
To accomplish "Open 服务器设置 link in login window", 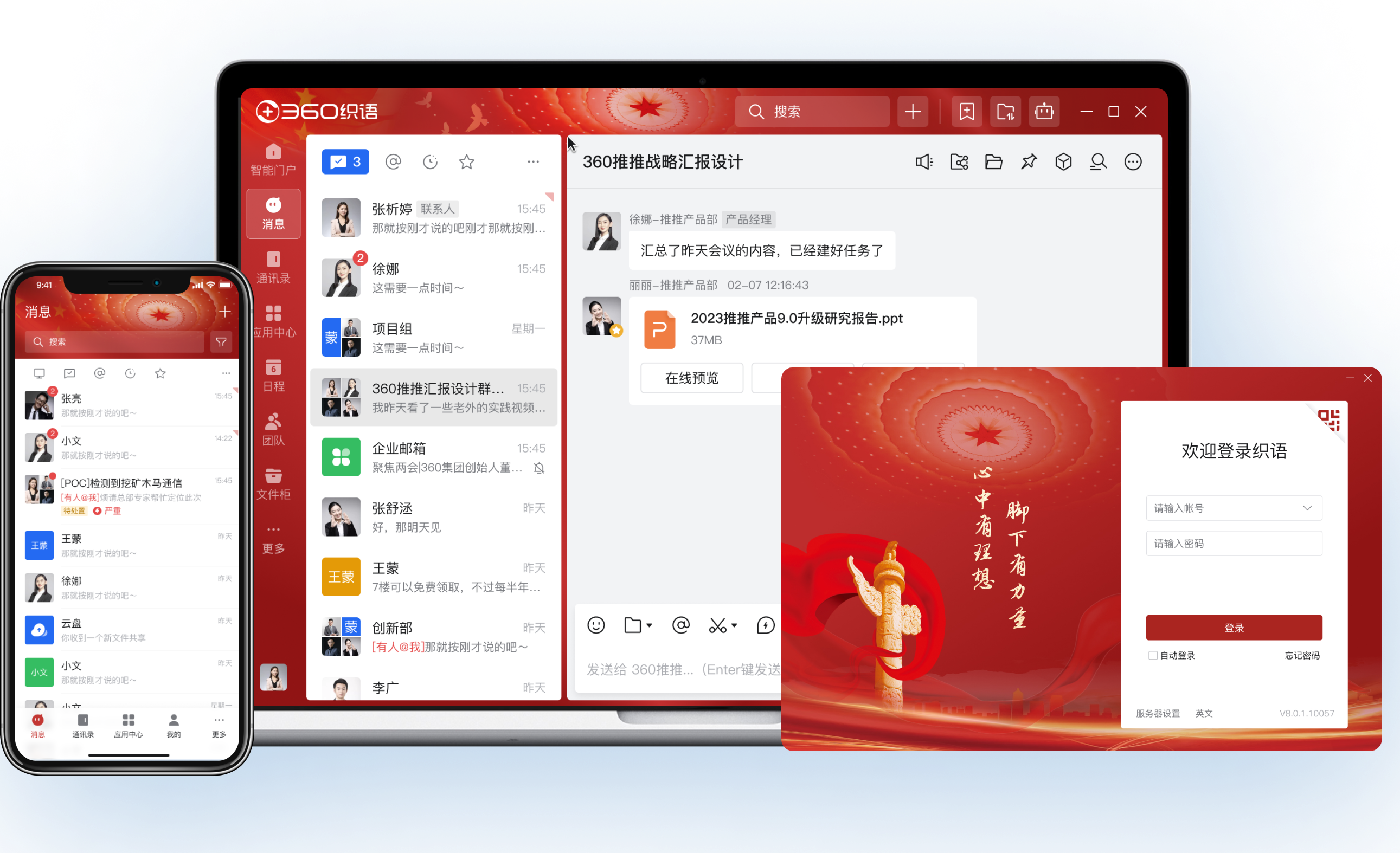I will [1158, 713].
